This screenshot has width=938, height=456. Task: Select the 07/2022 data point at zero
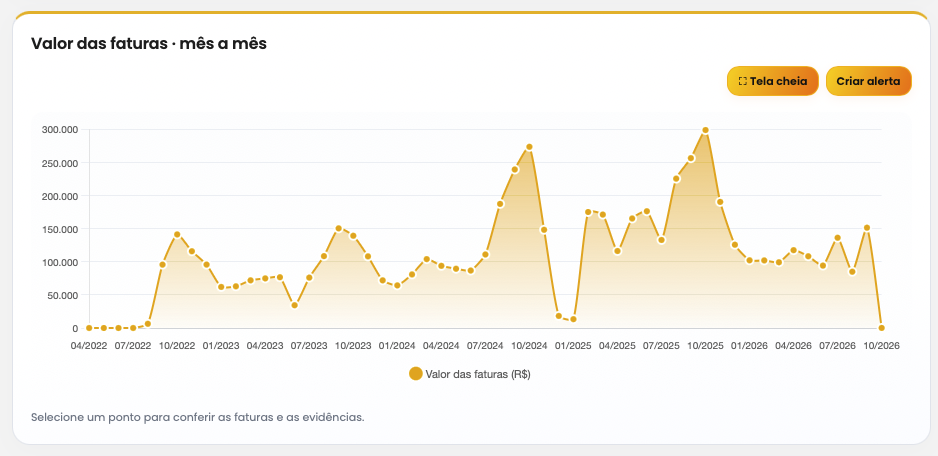[133, 328]
